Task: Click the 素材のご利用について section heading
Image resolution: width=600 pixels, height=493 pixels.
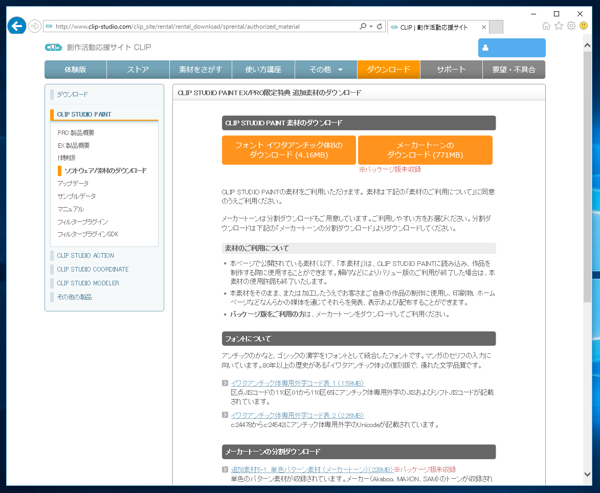Action: [359, 248]
